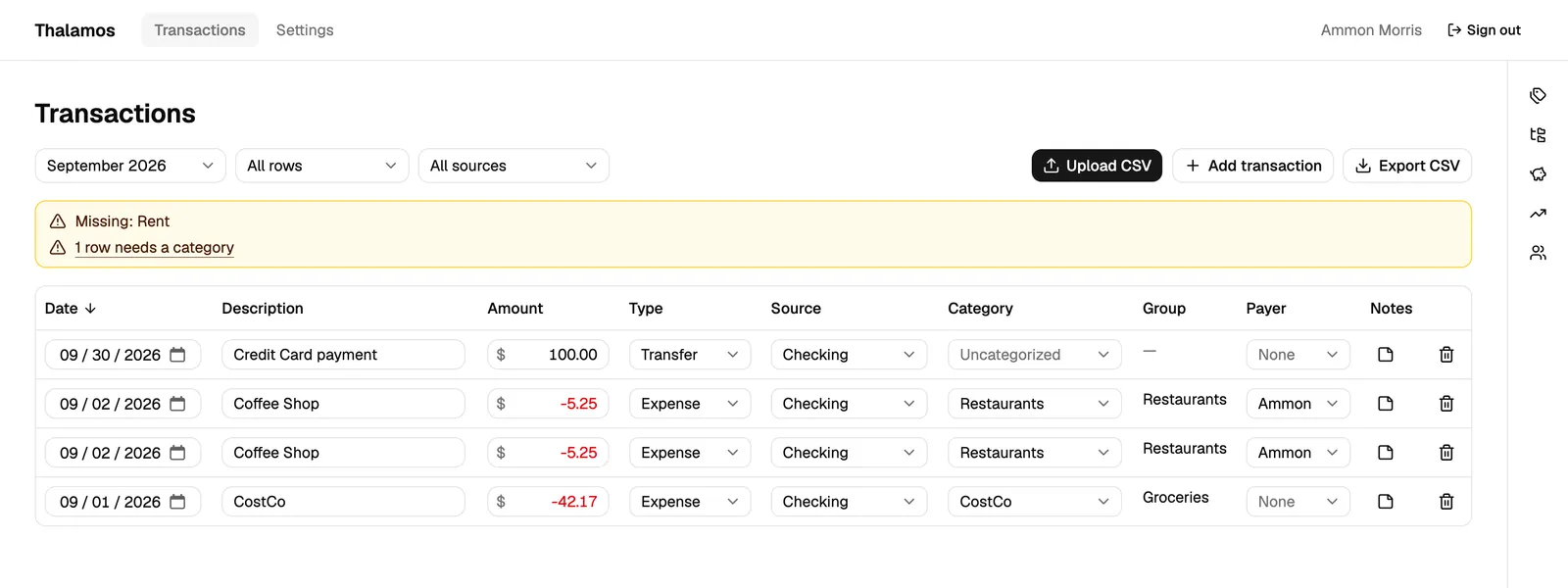Viewport: 1568px width, 588px height.
Task: Click the Groceries group text
Action: [1175, 498]
